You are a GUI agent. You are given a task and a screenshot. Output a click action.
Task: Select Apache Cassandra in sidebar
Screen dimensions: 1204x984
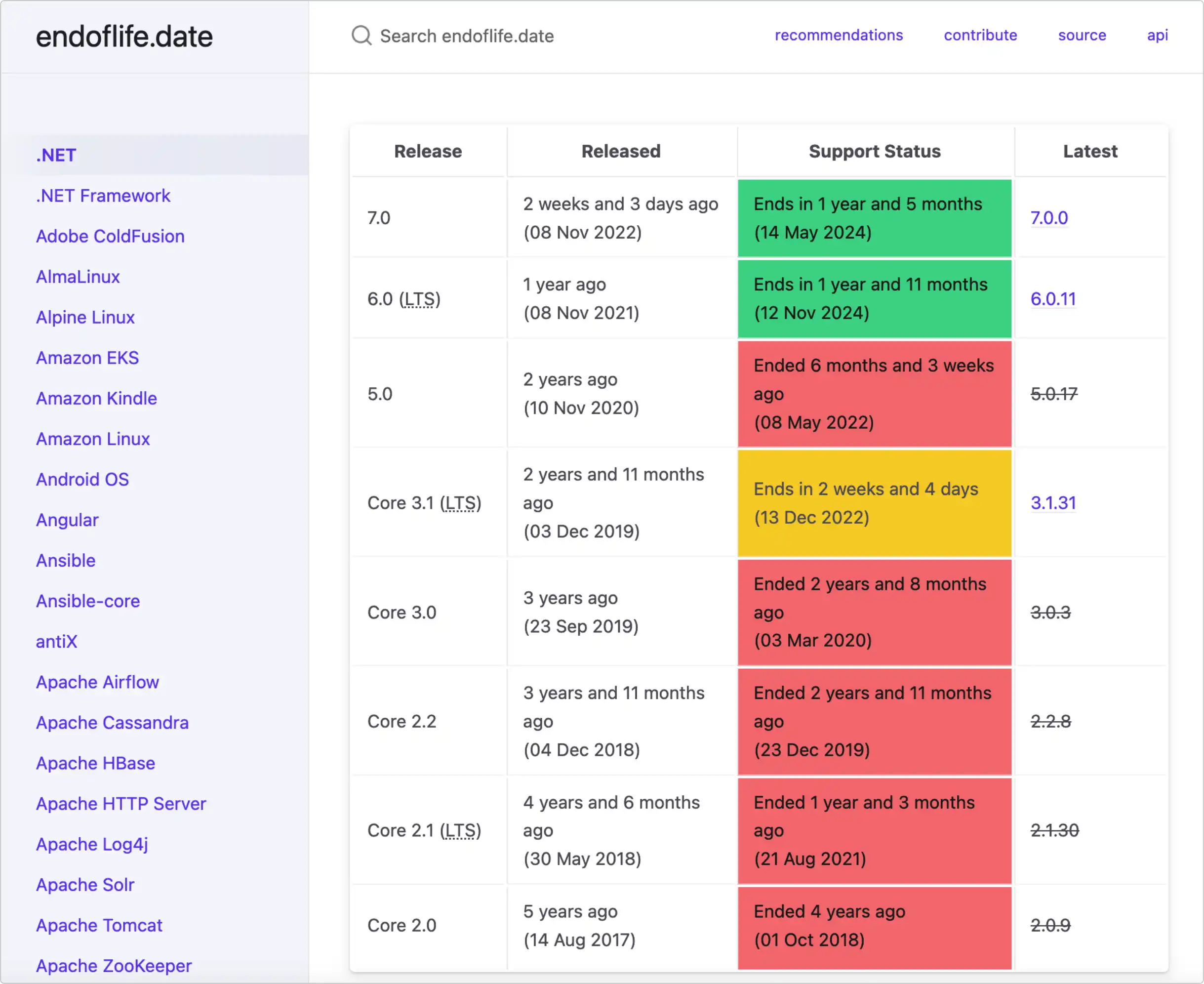point(112,722)
